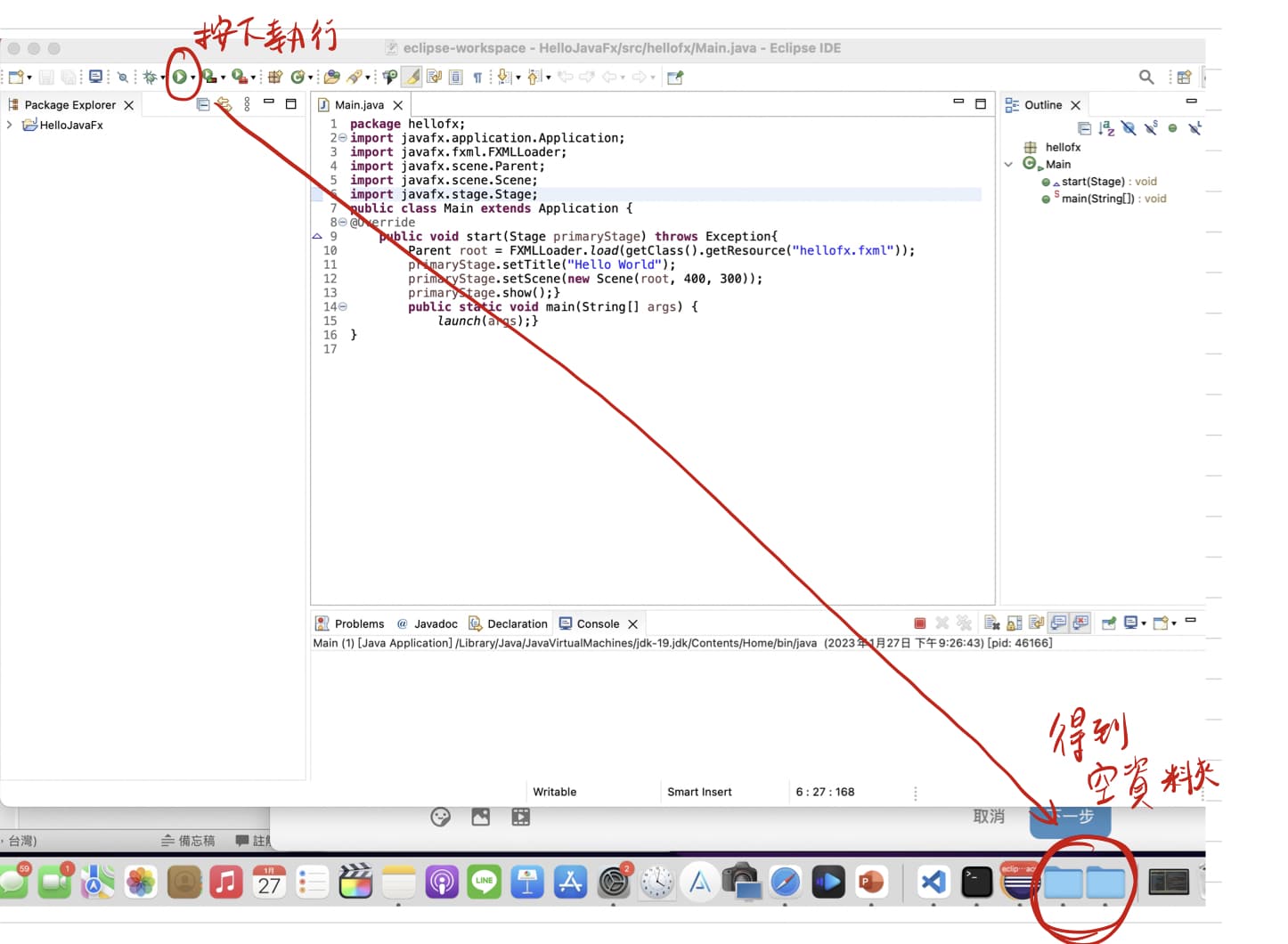Click the 取消 cancel button
Screen dimensions: 1288x944
coord(988,816)
